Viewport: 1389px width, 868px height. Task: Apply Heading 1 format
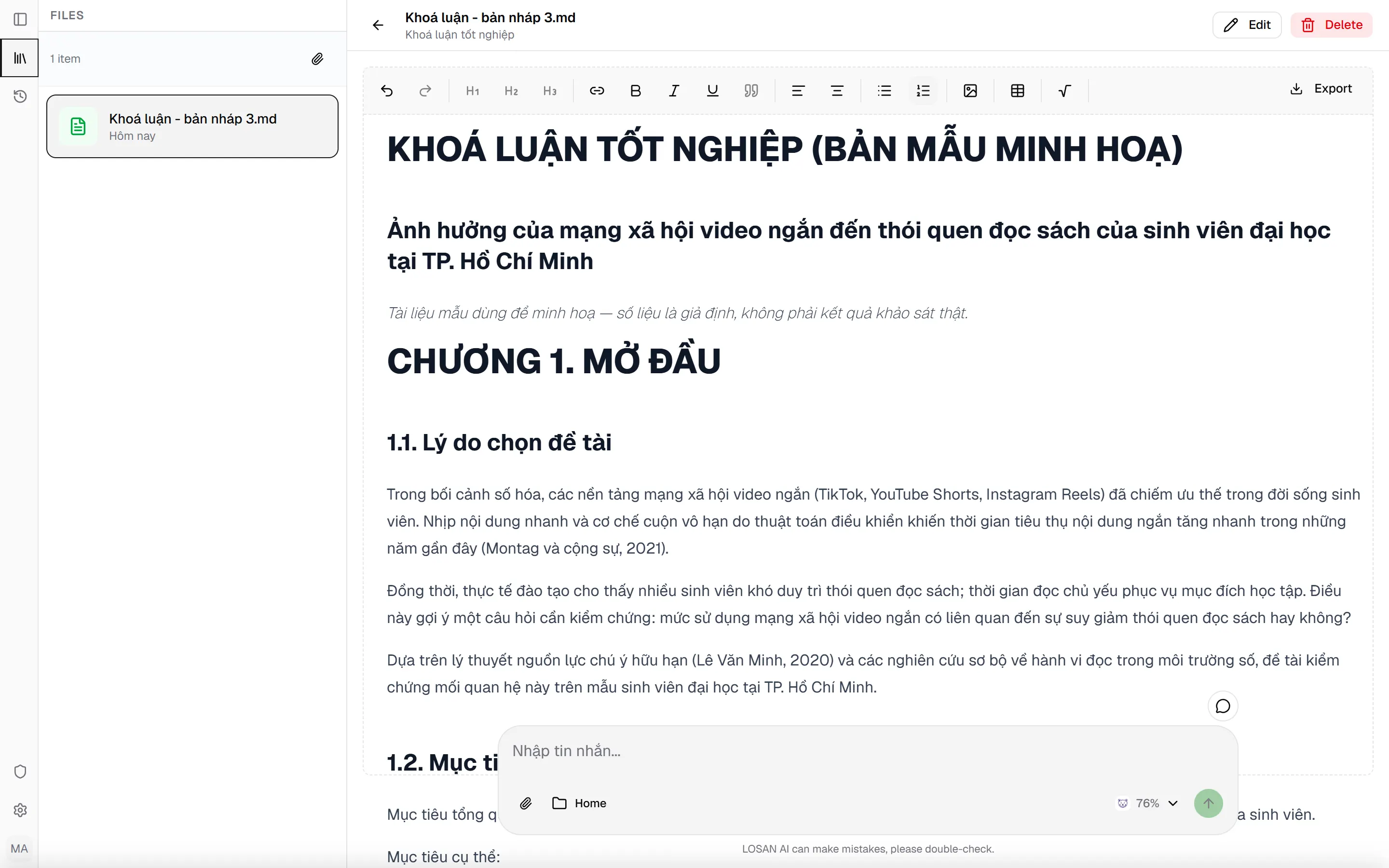472,91
